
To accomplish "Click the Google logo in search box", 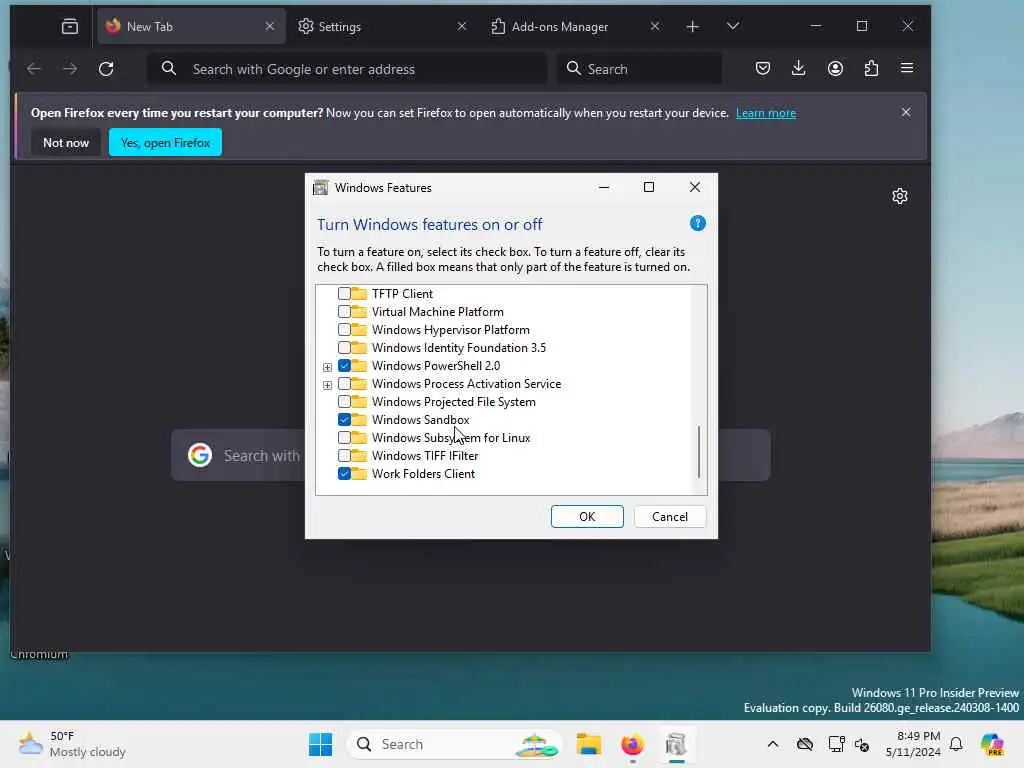I will click(200, 455).
